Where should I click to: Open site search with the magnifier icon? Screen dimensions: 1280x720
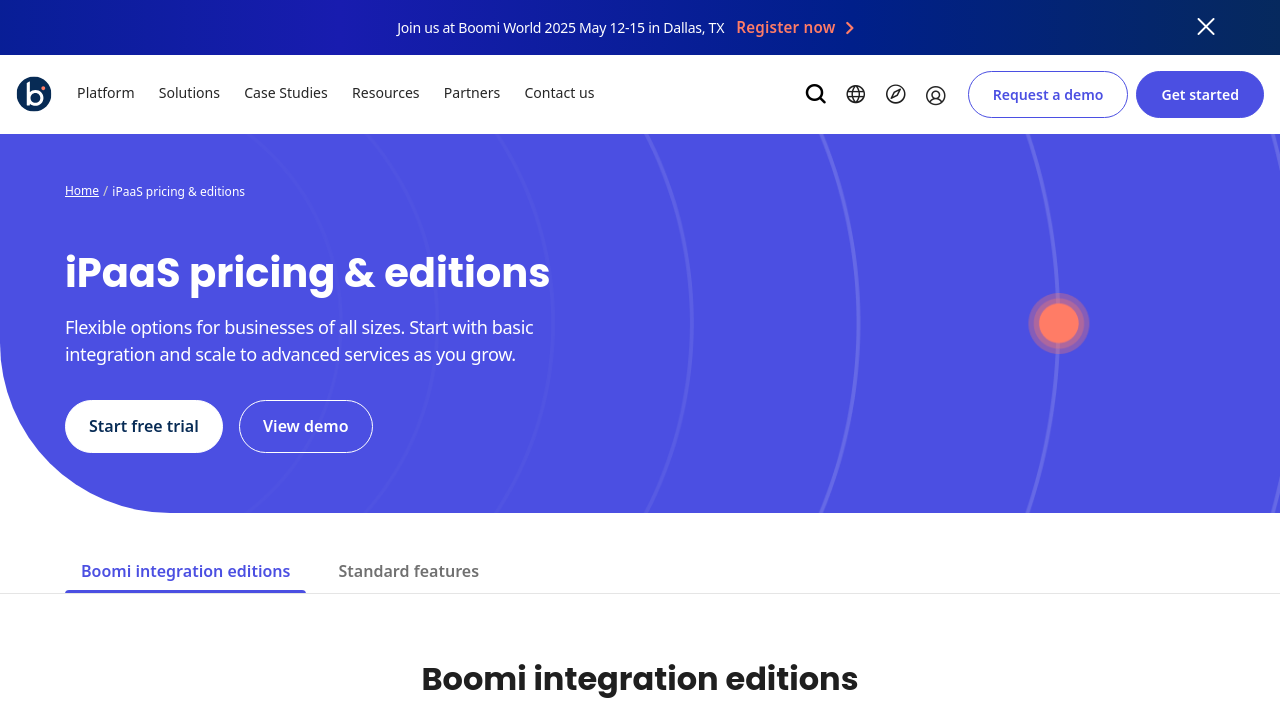click(815, 94)
